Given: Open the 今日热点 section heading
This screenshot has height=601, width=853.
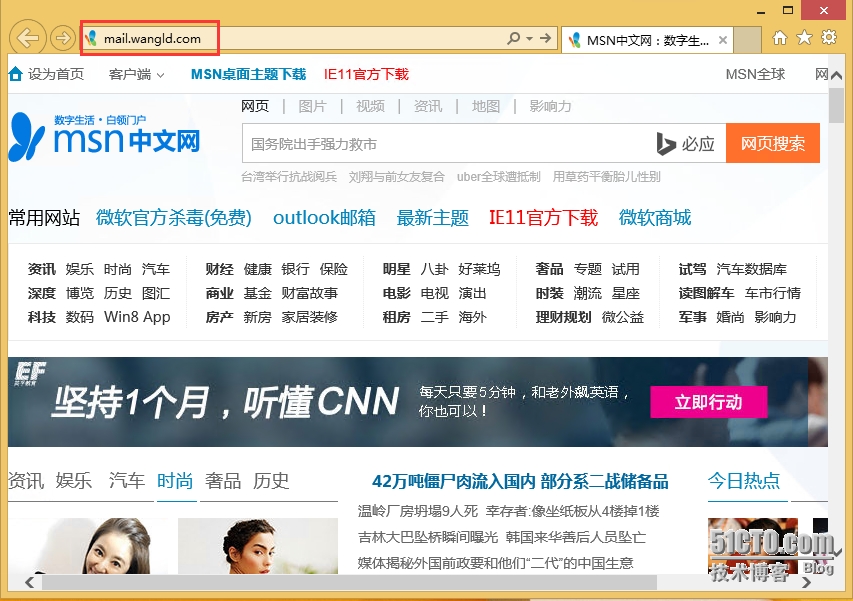Looking at the screenshot, I should pos(744,481).
